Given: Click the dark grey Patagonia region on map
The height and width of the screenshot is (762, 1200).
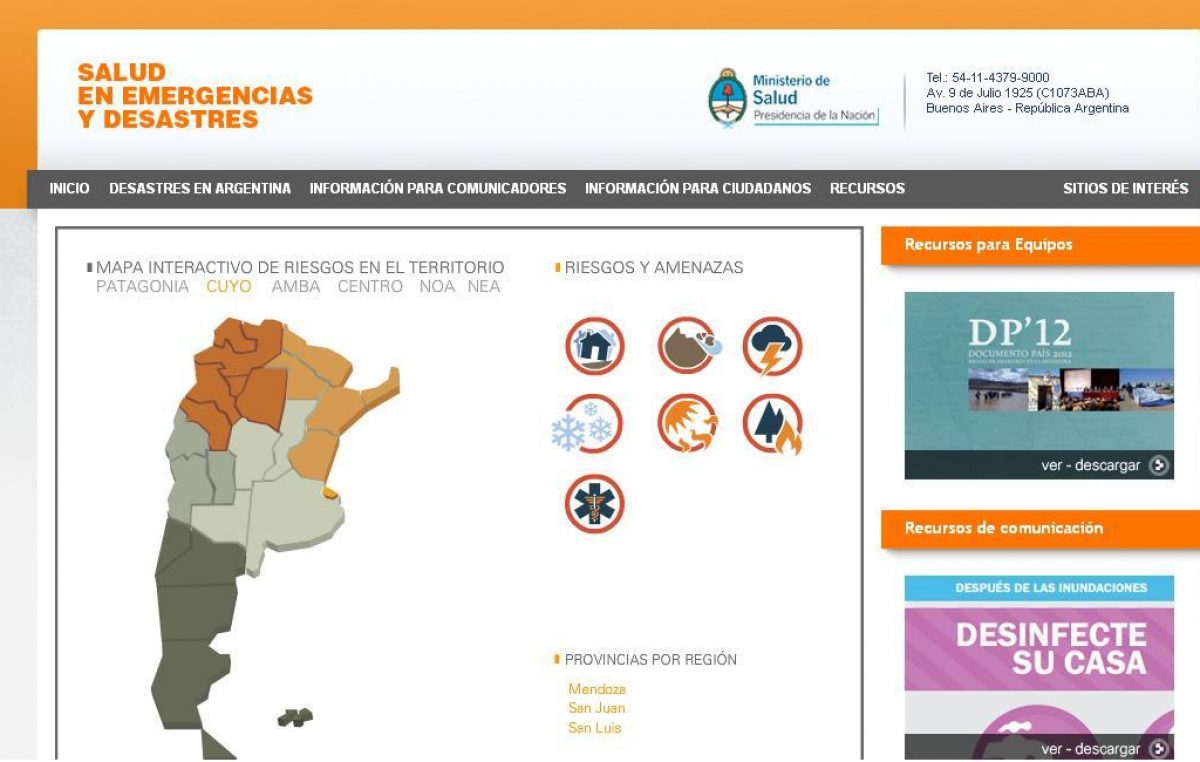Looking at the screenshot, I should [195, 620].
